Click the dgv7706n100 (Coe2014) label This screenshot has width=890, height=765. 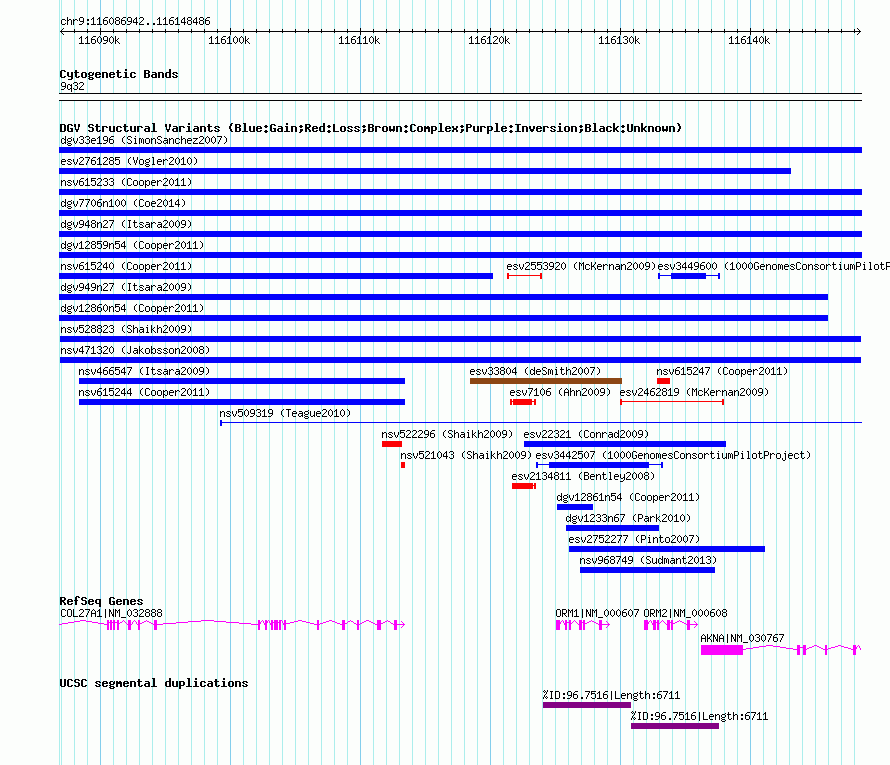point(123,203)
